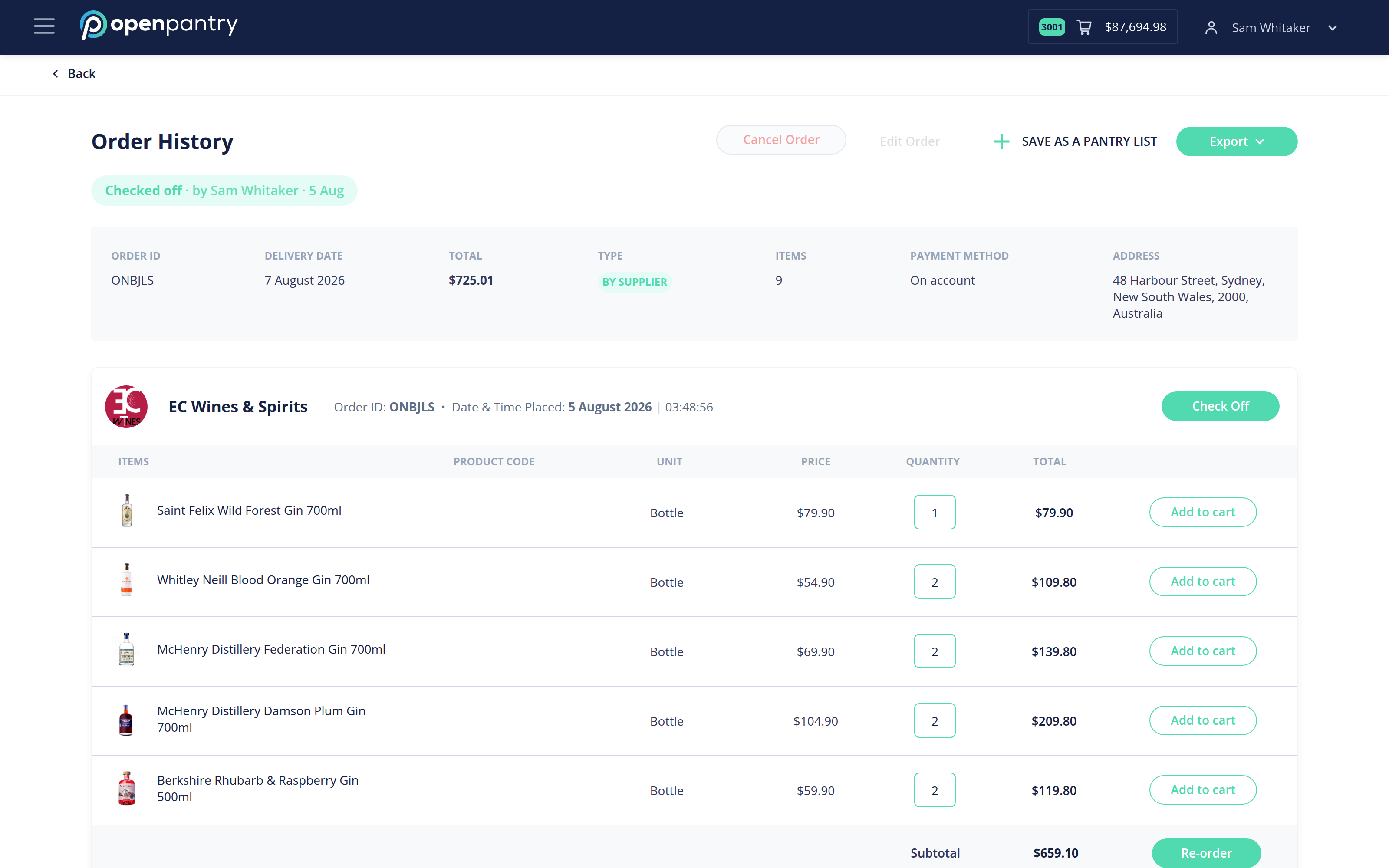
Task: Click the Order History heading
Action: [162, 141]
